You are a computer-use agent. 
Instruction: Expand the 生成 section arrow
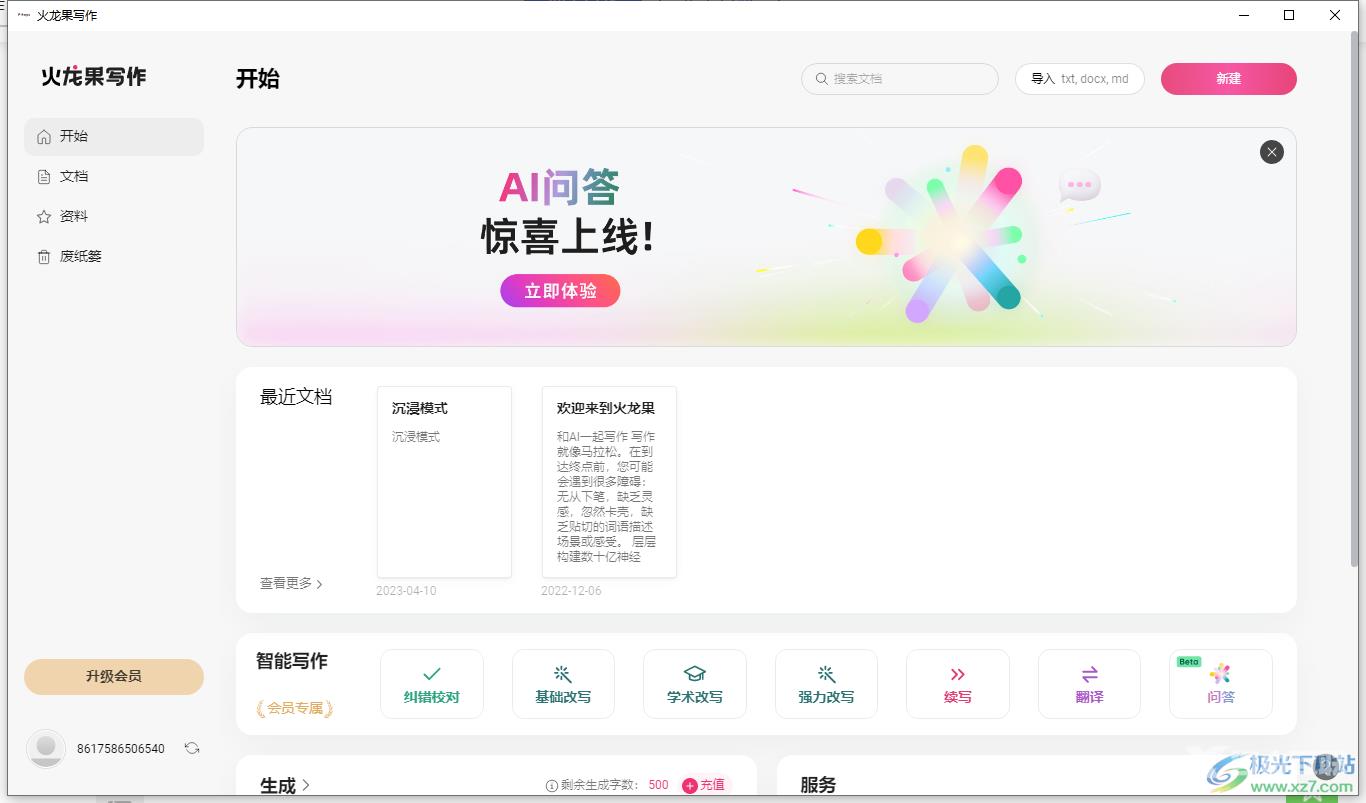point(306,786)
